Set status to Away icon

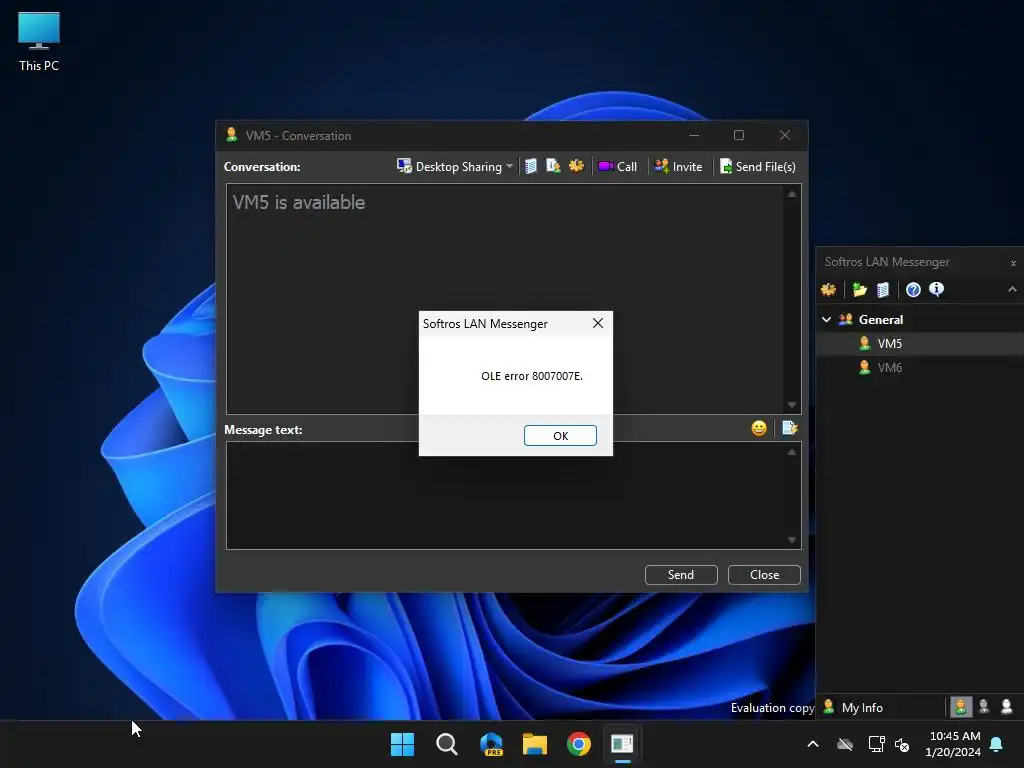[1006, 707]
